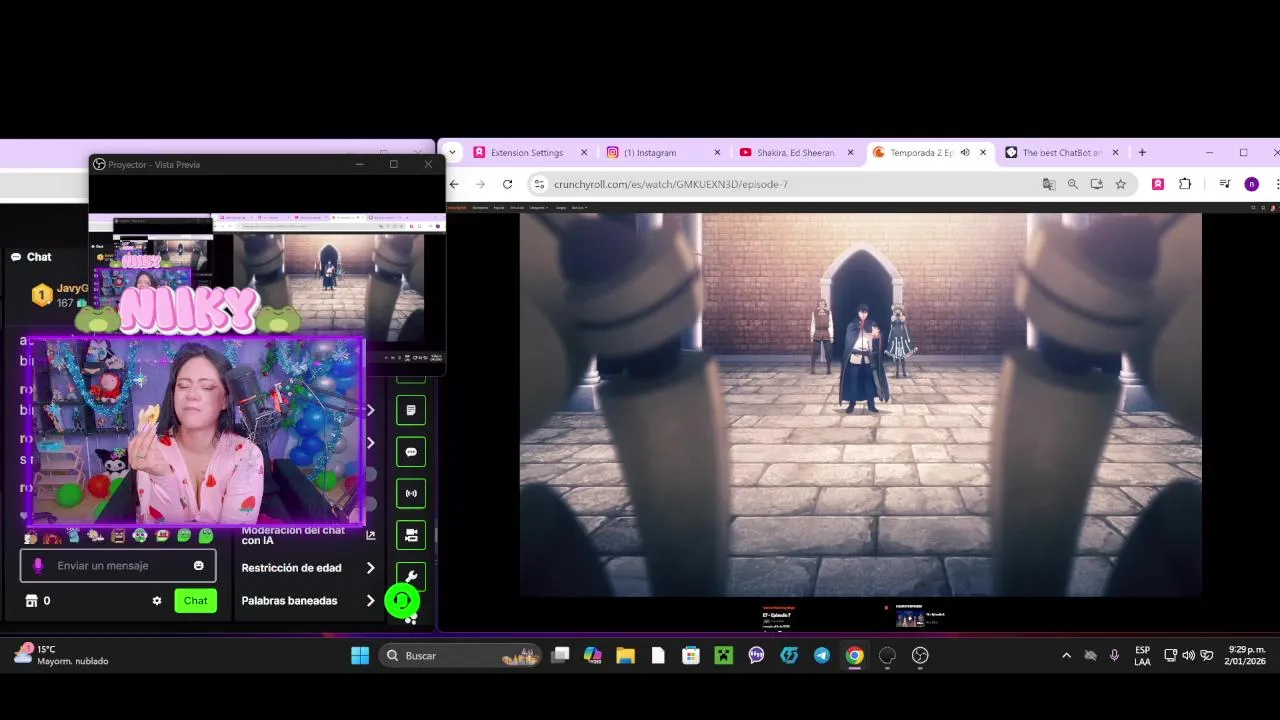Open the notes sidebar icon
The width and height of the screenshot is (1280, 720).
point(411,410)
